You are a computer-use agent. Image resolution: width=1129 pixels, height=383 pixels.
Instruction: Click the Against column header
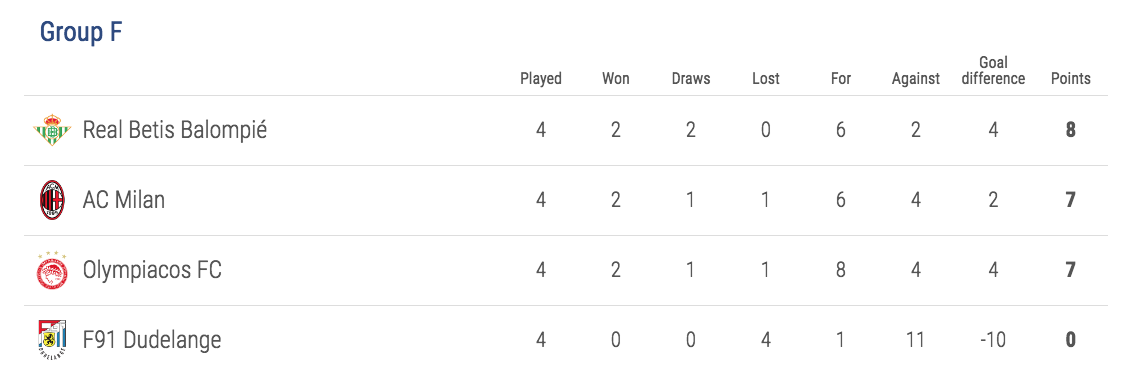916,79
